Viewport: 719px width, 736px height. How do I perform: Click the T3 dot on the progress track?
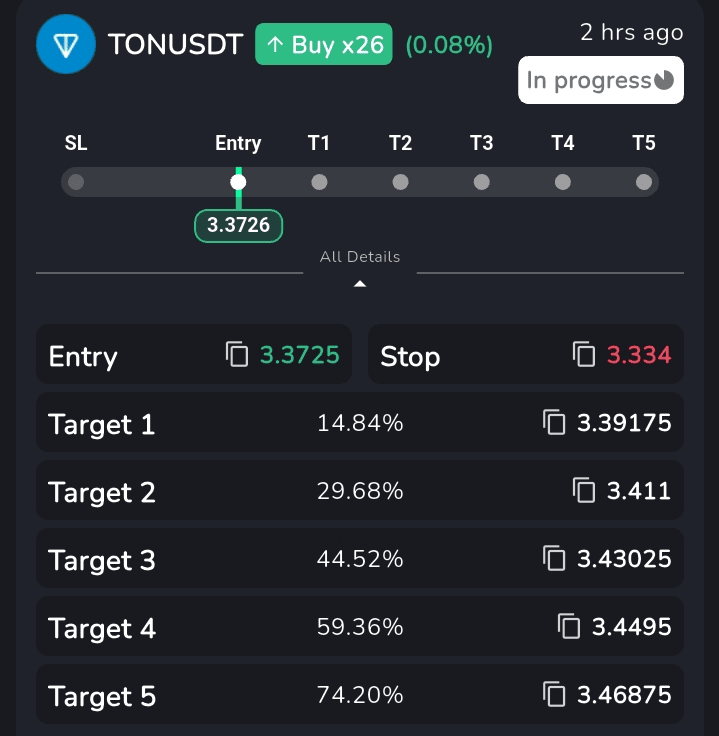[x=482, y=182]
